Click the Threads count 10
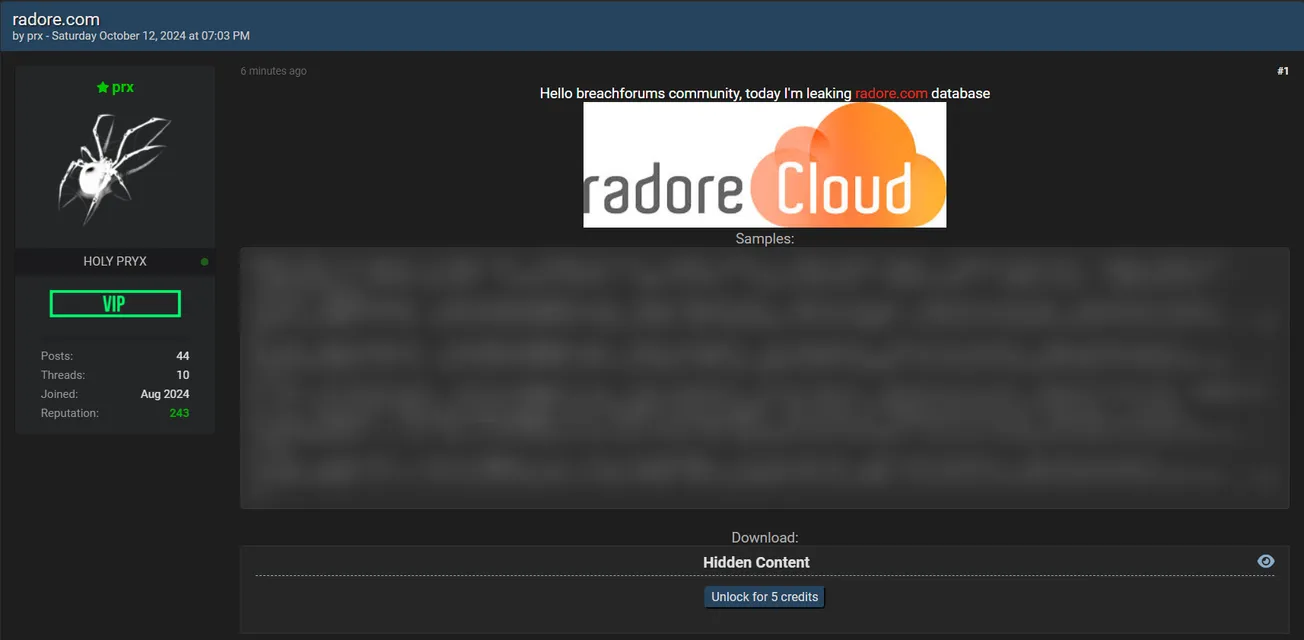This screenshot has width=1304, height=640. [x=182, y=375]
